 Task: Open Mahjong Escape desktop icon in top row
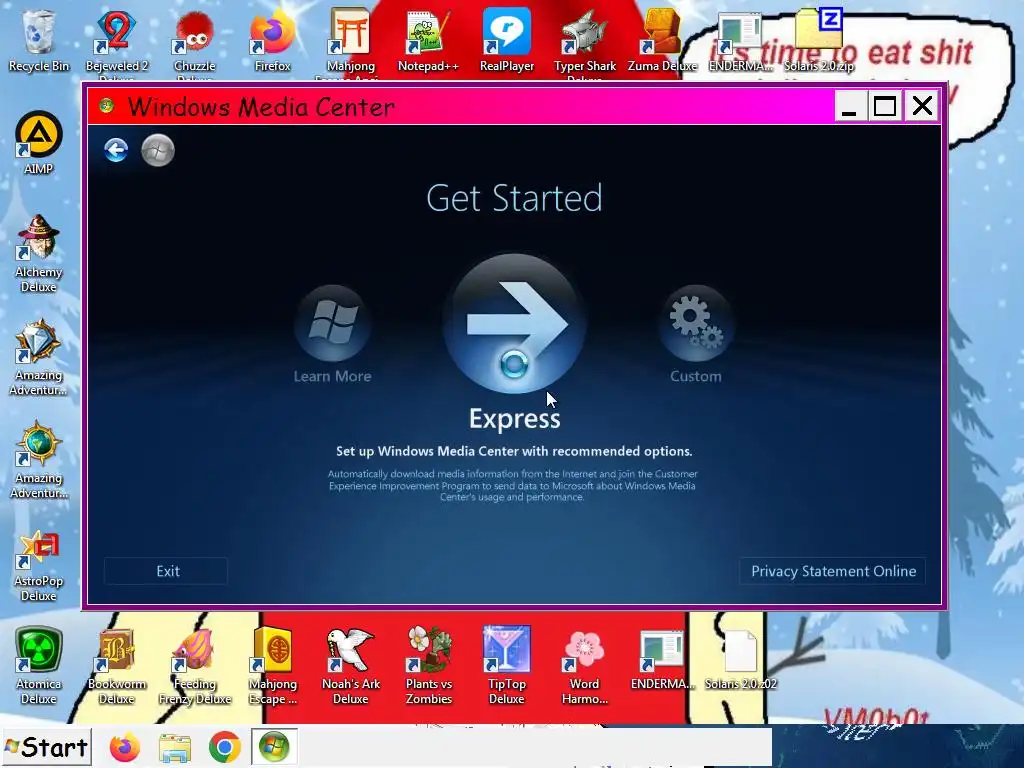[351, 42]
